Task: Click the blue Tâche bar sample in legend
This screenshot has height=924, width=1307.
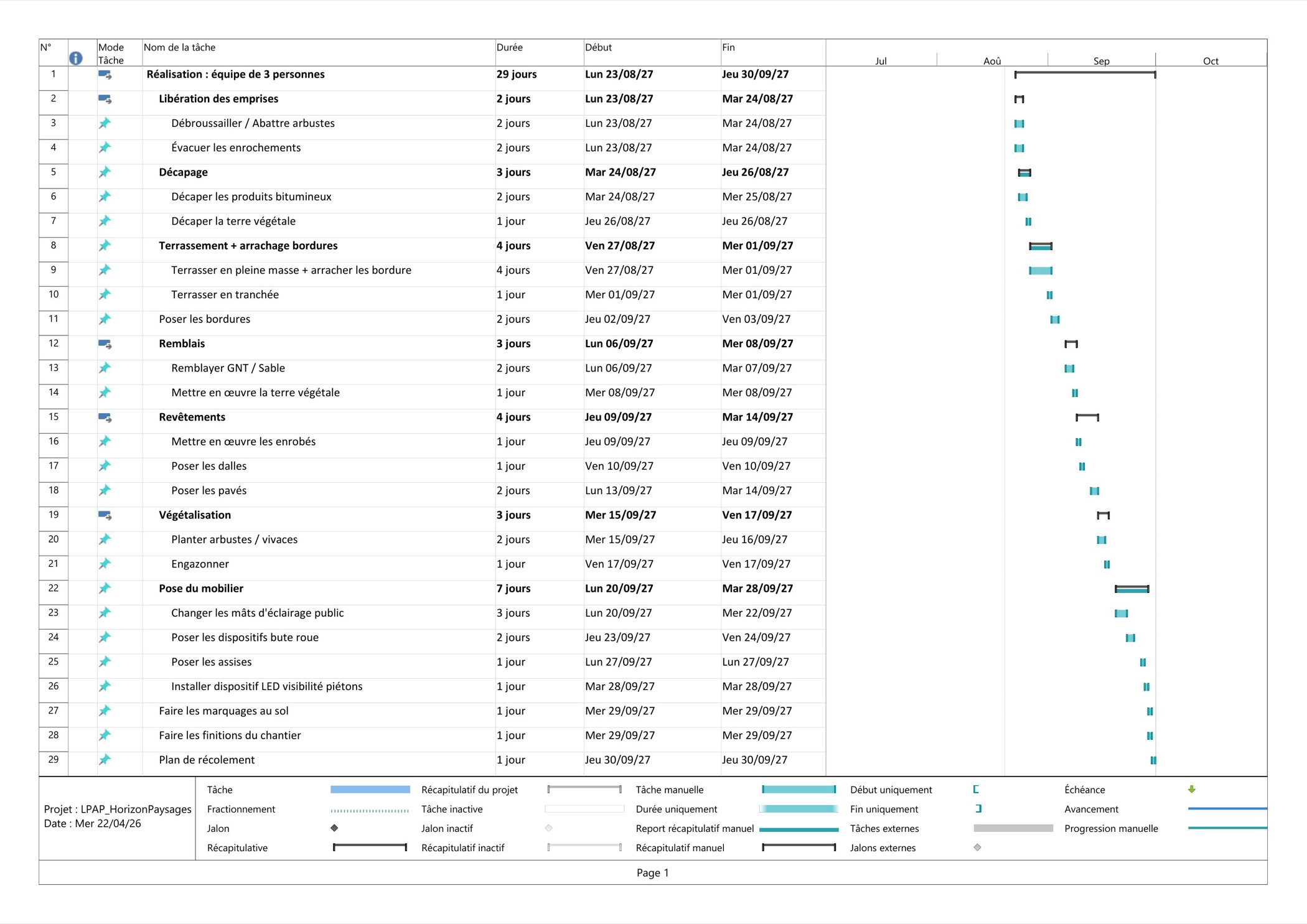Action: point(370,790)
